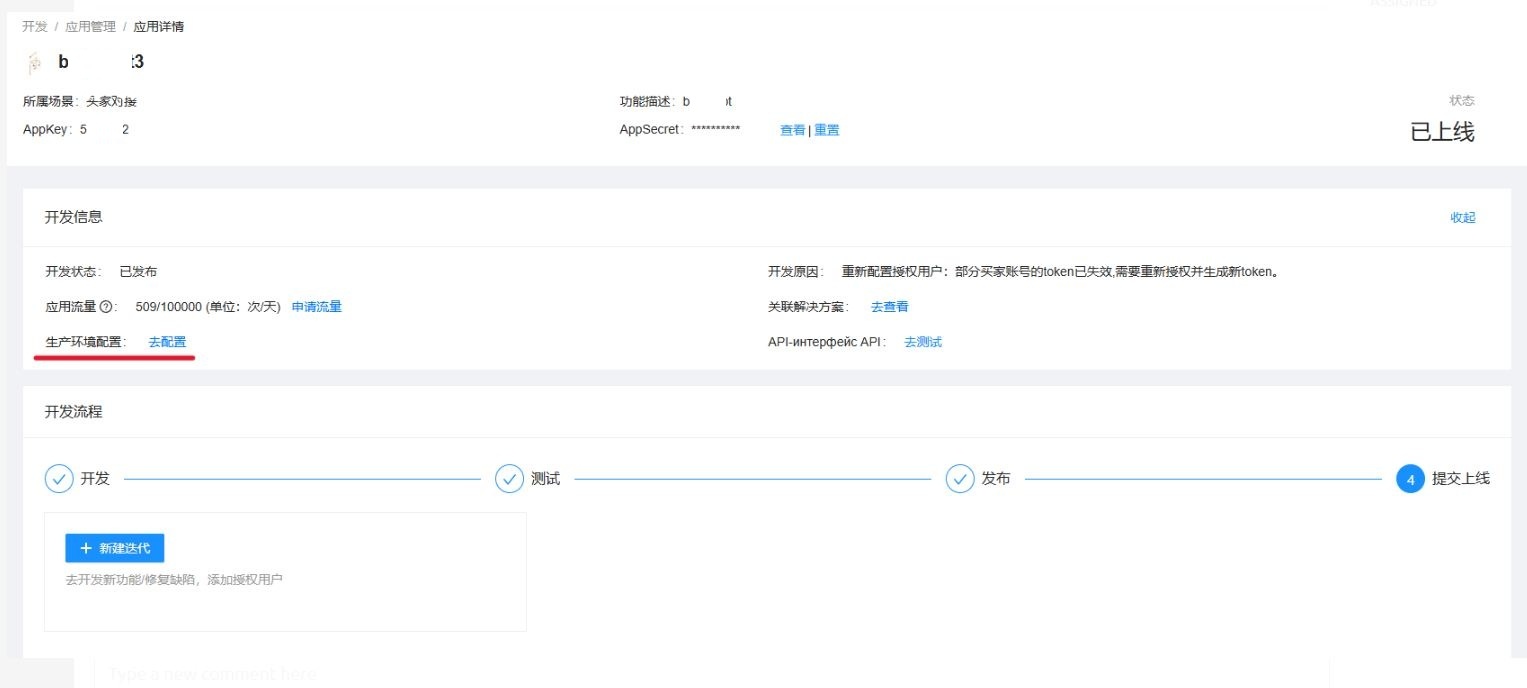Click the 新建迭代 button

tap(115, 548)
